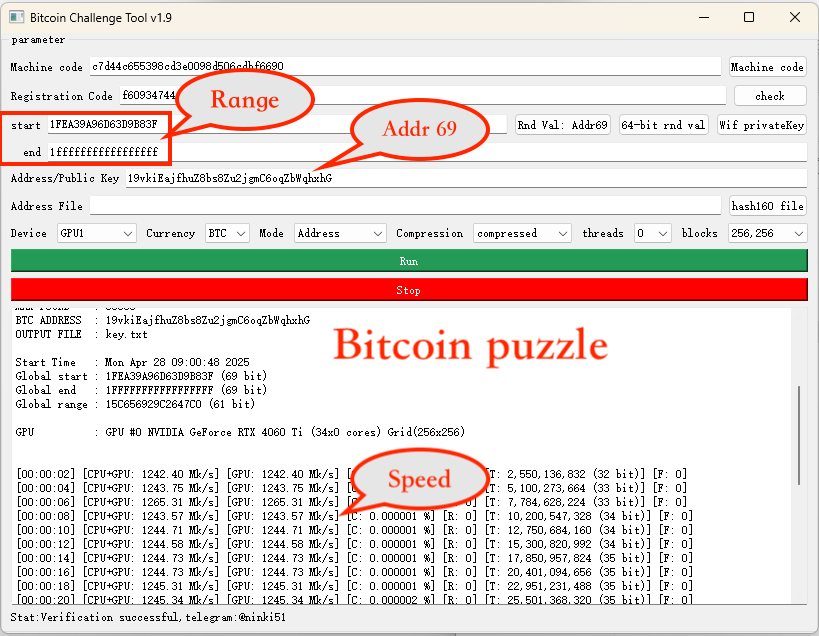Open the Device GPU1 dropdown
The width and height of the screenshot is (819, 636).
[x=97, y=233]
